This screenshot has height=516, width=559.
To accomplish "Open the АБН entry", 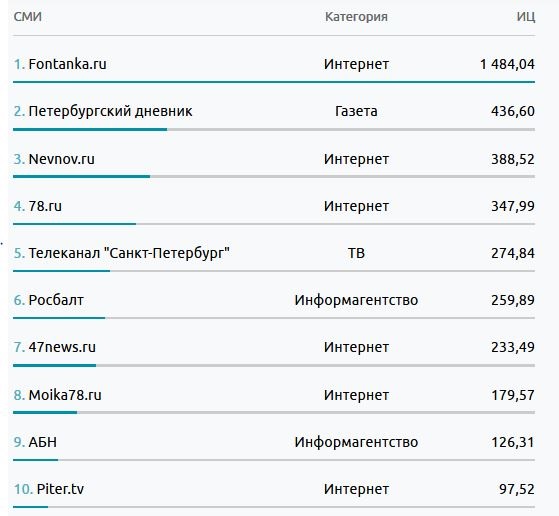I will click(x=42, y=442).
